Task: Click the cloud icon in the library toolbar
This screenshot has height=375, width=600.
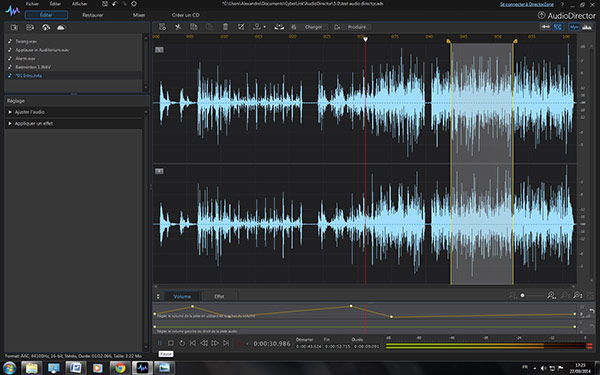Action: [x=61, y=28]
